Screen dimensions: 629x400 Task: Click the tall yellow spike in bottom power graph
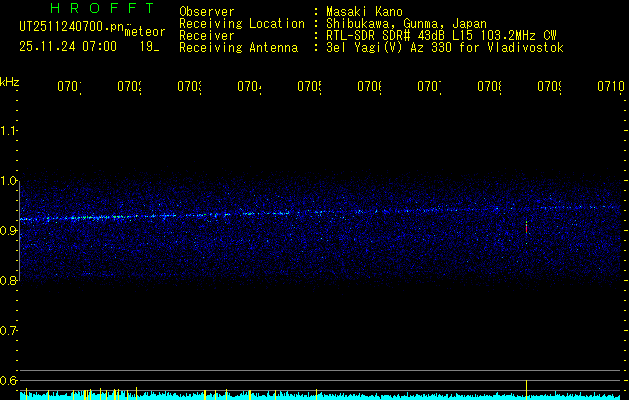(x=526, y=388)
